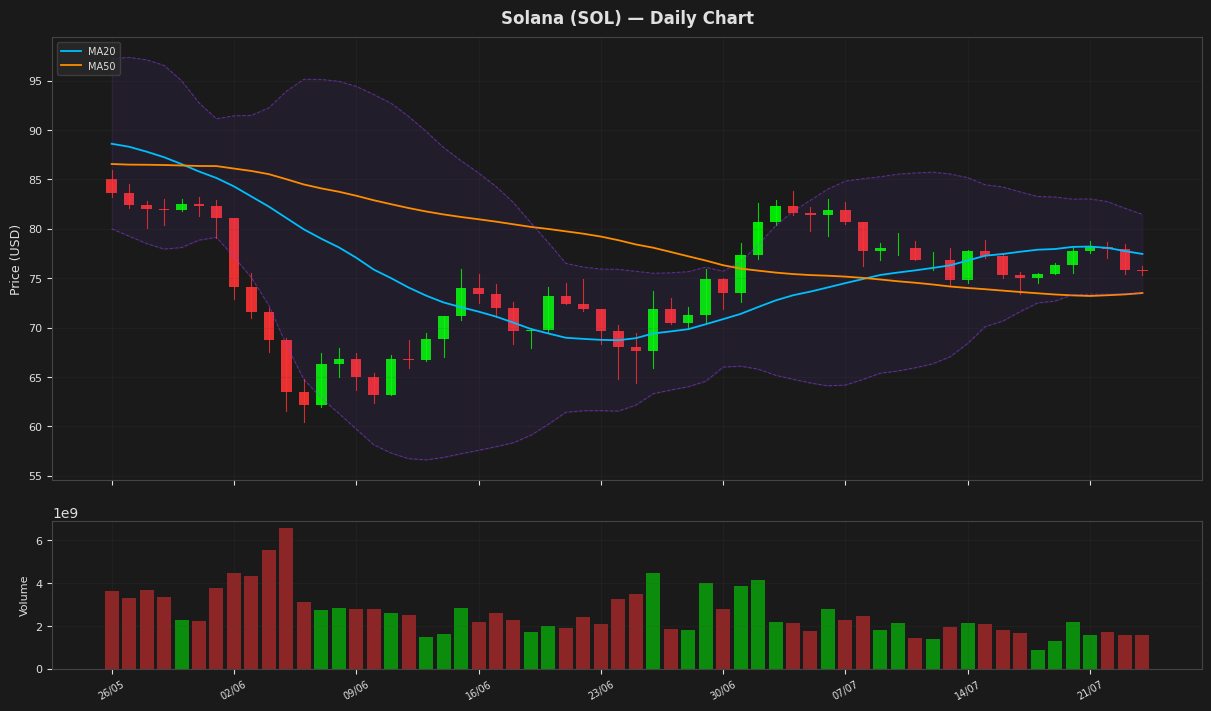
Task: Click the 95 price axis tick
Action: [x=37, y=81]
